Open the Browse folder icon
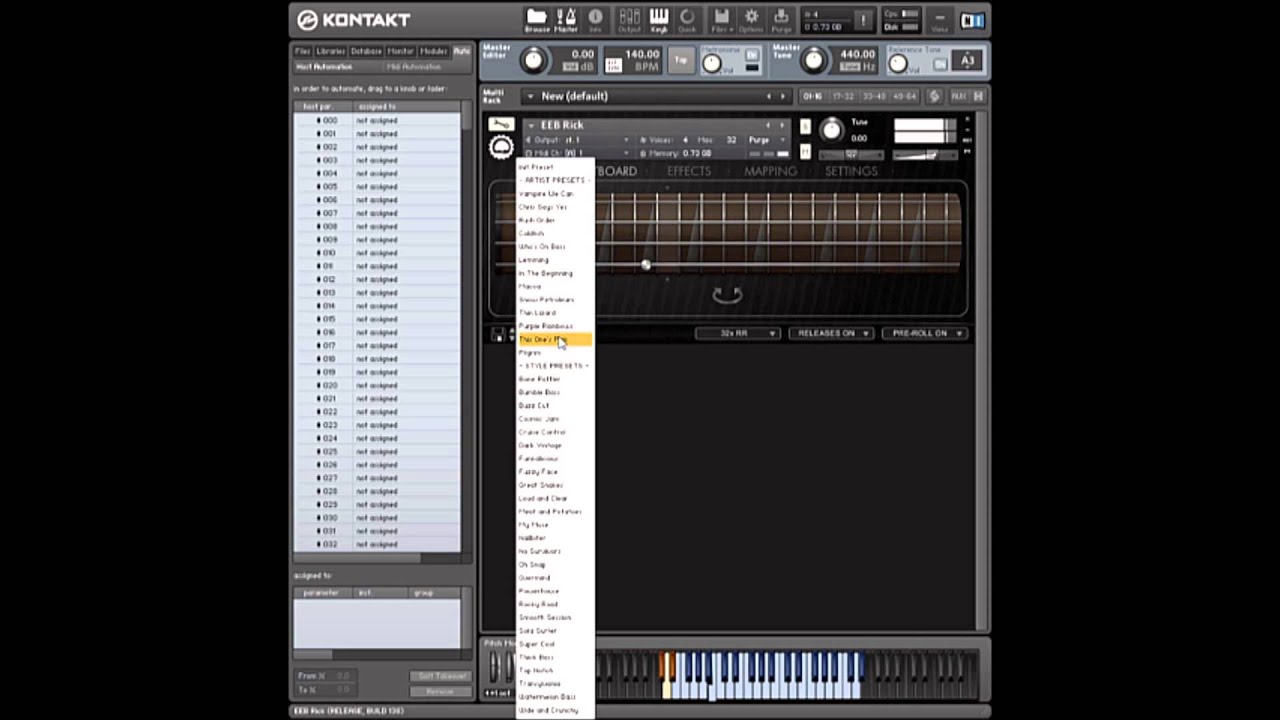Viewport: 1280px width, 720px height. click(537, 20)
